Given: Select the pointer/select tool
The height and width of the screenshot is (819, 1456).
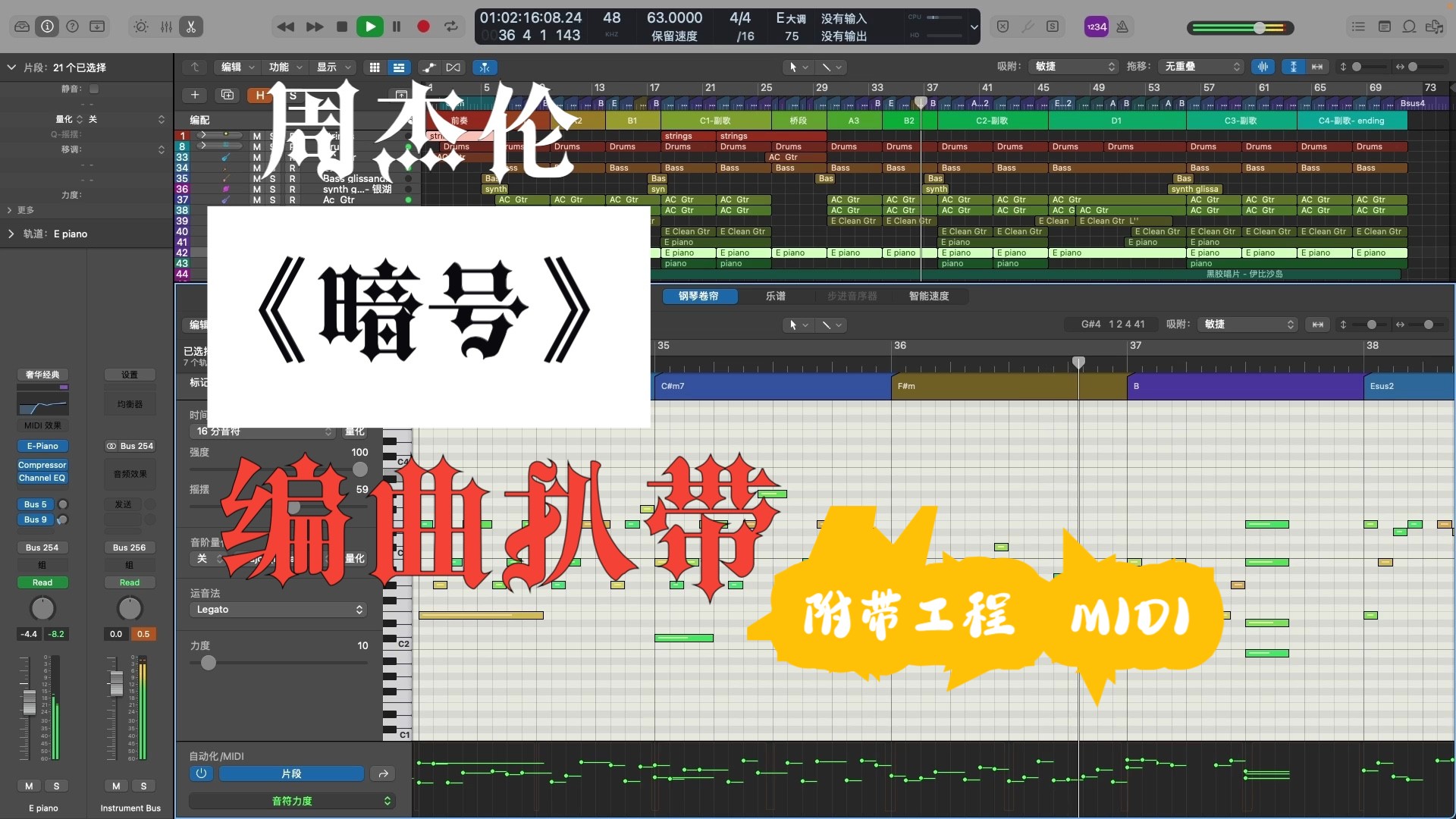Looking at the screenshot, I should 793,67.
